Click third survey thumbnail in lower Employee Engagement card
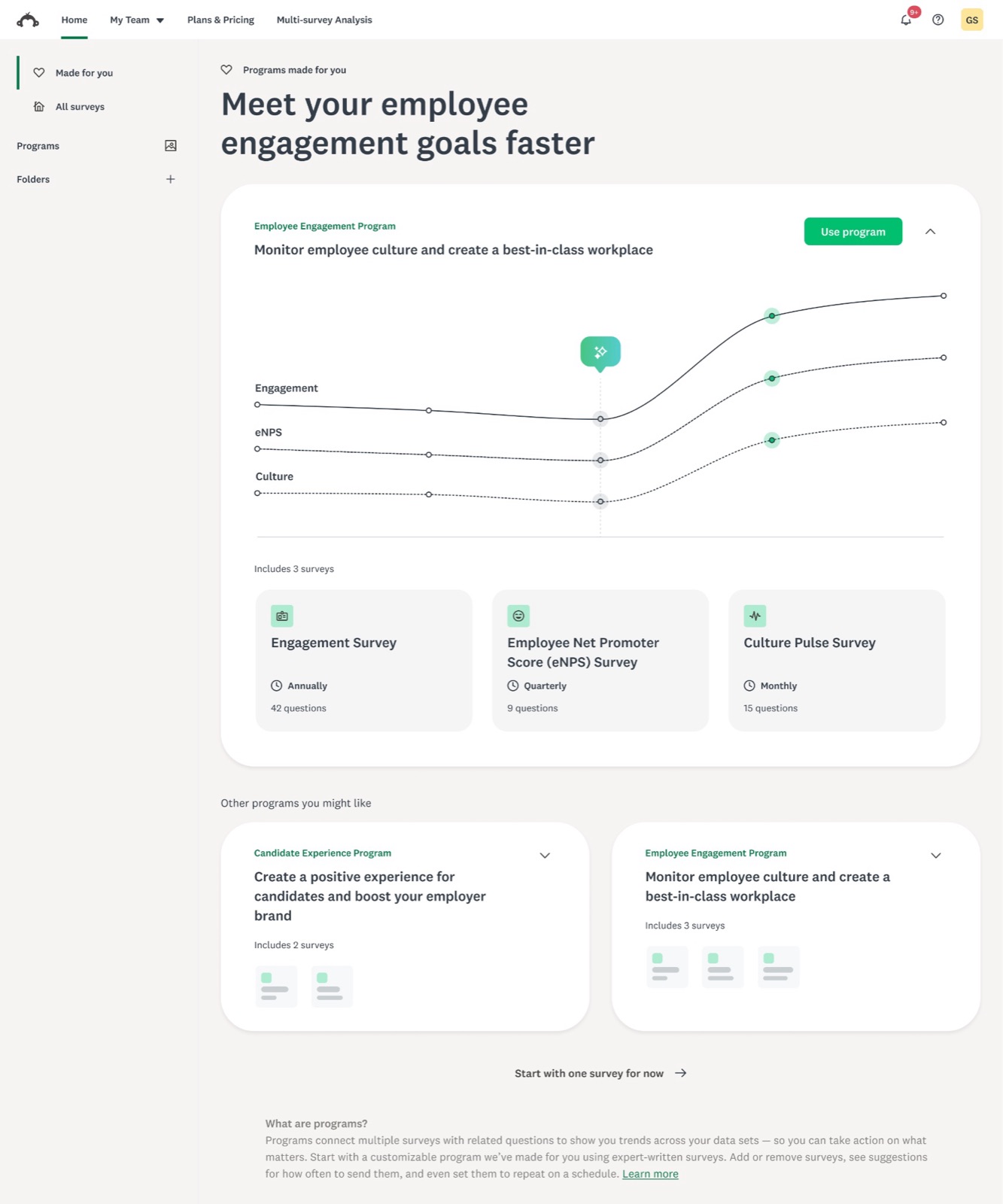Image resolution: width=1003 pixels, height=1204 pixels. click(x=778, y=967)
